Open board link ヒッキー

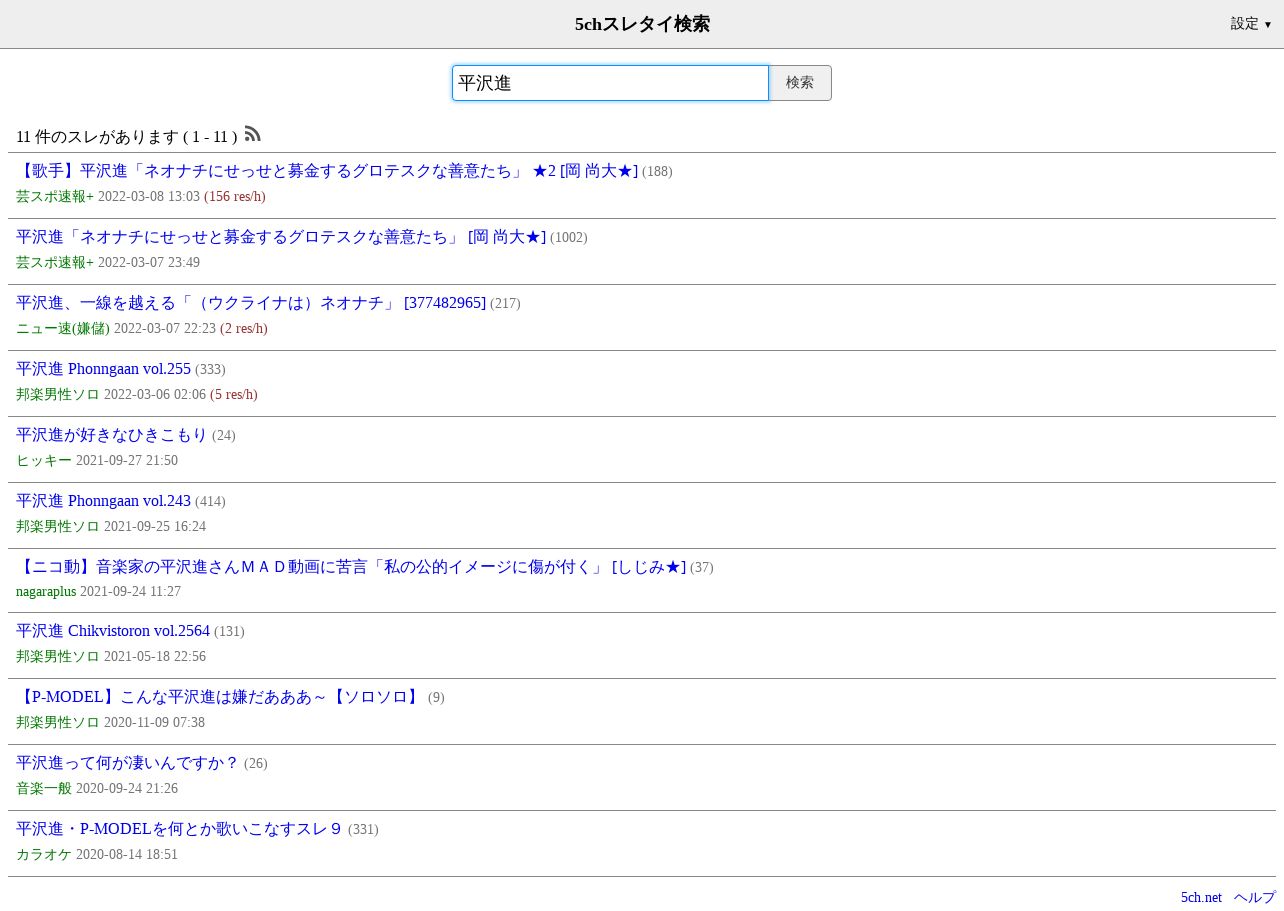[x=44, y=461]
